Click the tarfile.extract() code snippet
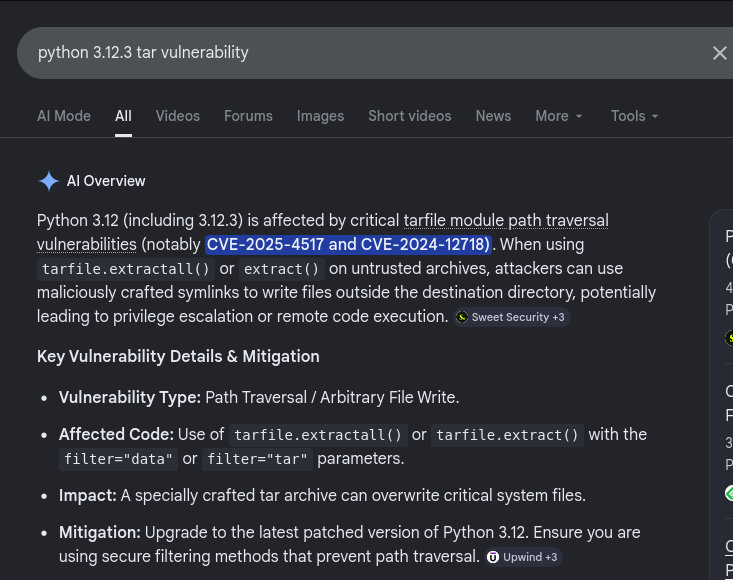 (507, 435)
